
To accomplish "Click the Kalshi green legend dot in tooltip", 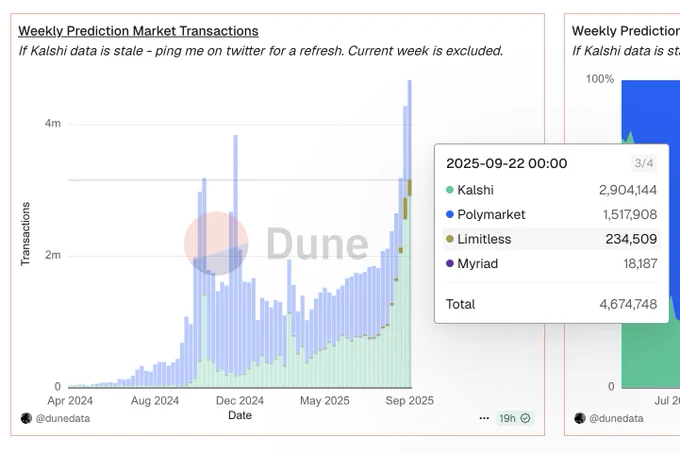I will click(x=450, y=190).
